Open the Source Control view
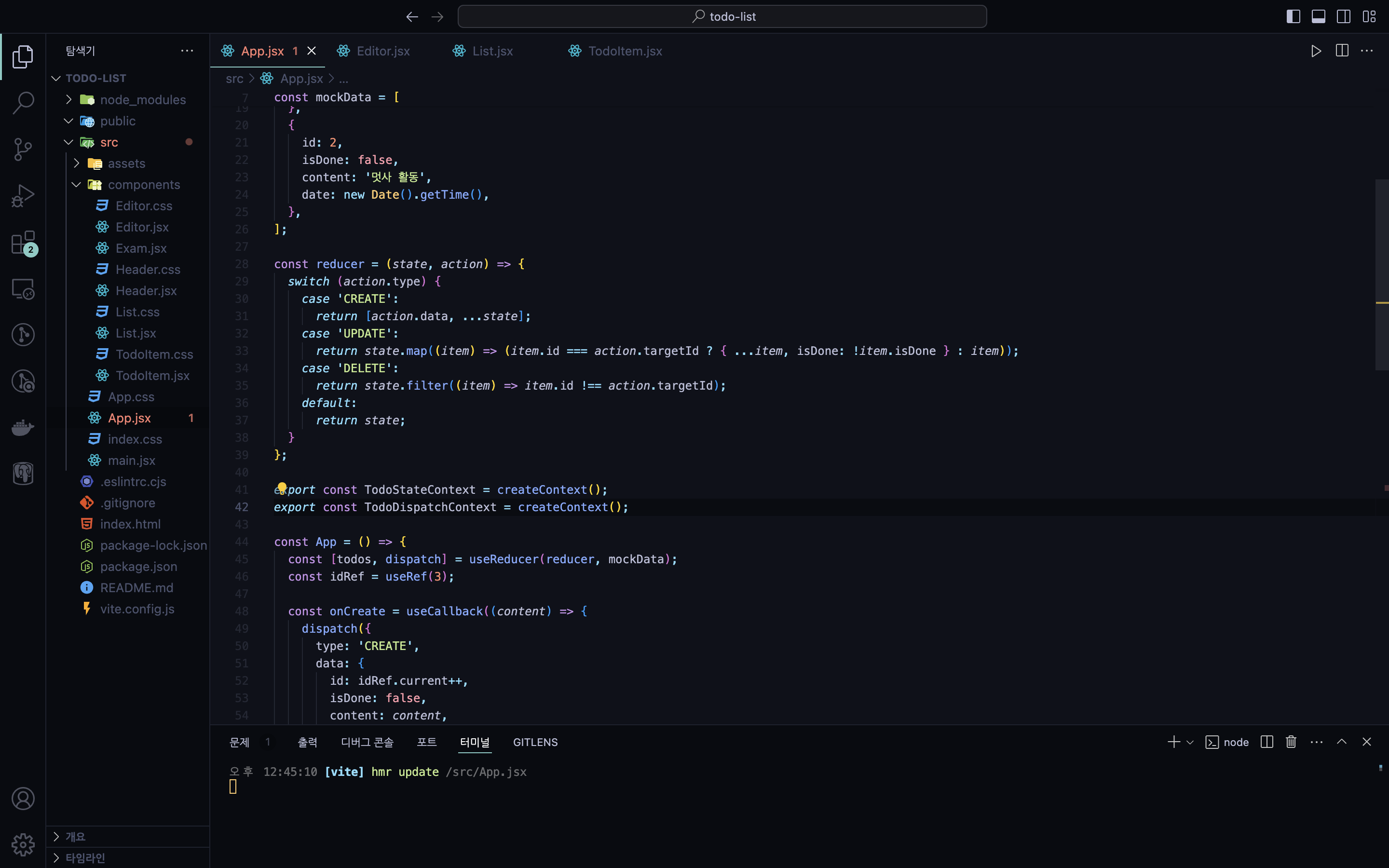The image size is (1389, 868). click(23, 149)
